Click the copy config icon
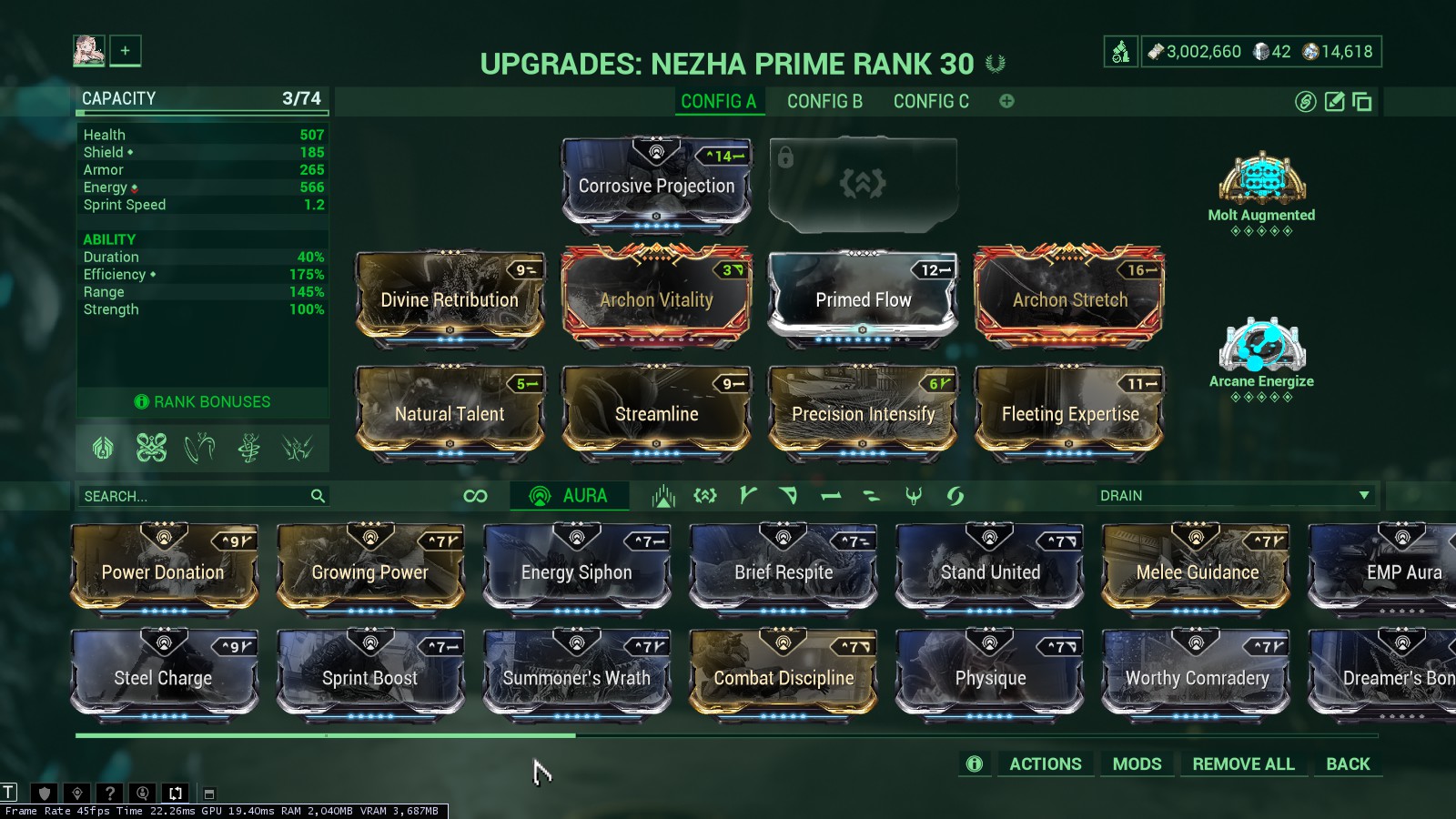Viewport: 1456px width, 819px height. click(x=1362, y=101)
